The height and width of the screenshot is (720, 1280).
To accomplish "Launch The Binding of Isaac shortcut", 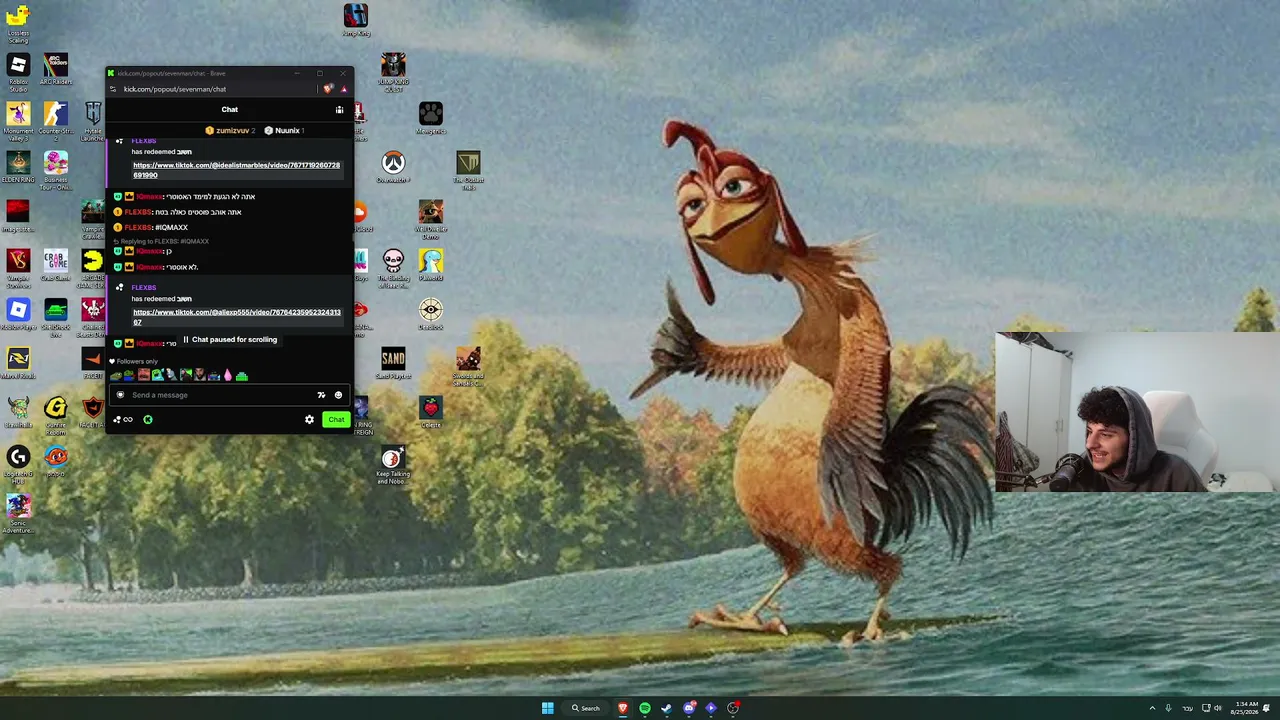I will [393, 268].
